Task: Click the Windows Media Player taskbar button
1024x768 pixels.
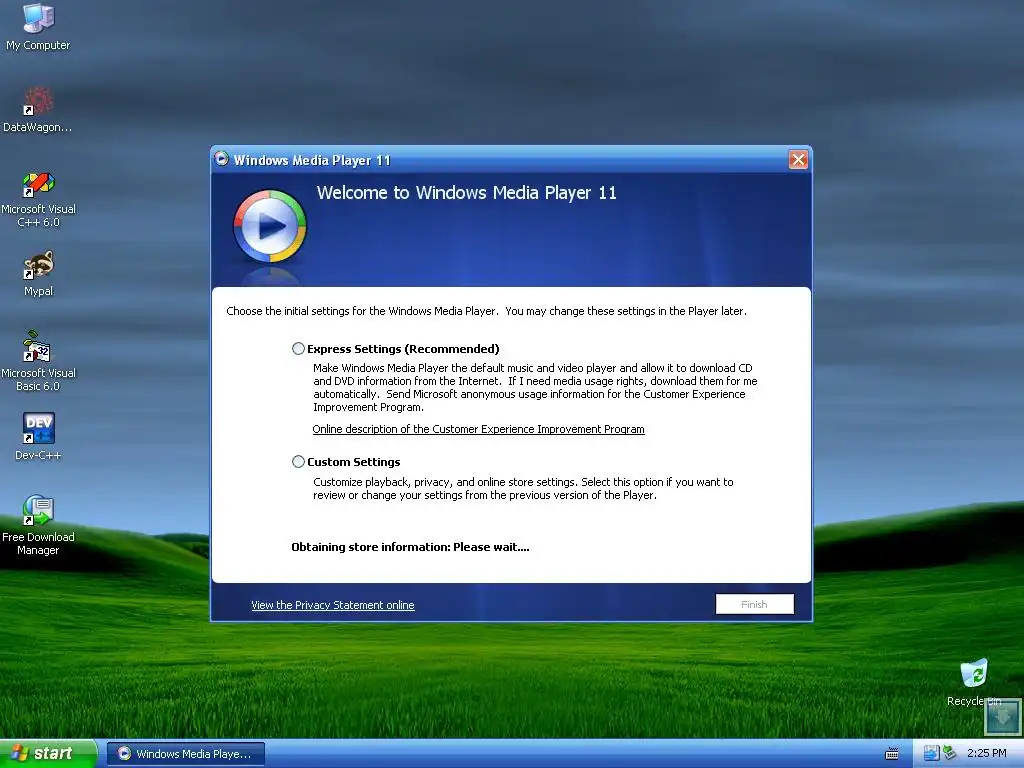Action: [x=185, y=754]
